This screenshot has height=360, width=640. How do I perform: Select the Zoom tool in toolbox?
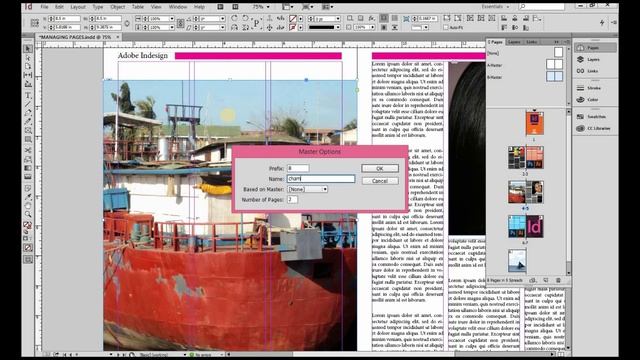[x=28, y=214]
